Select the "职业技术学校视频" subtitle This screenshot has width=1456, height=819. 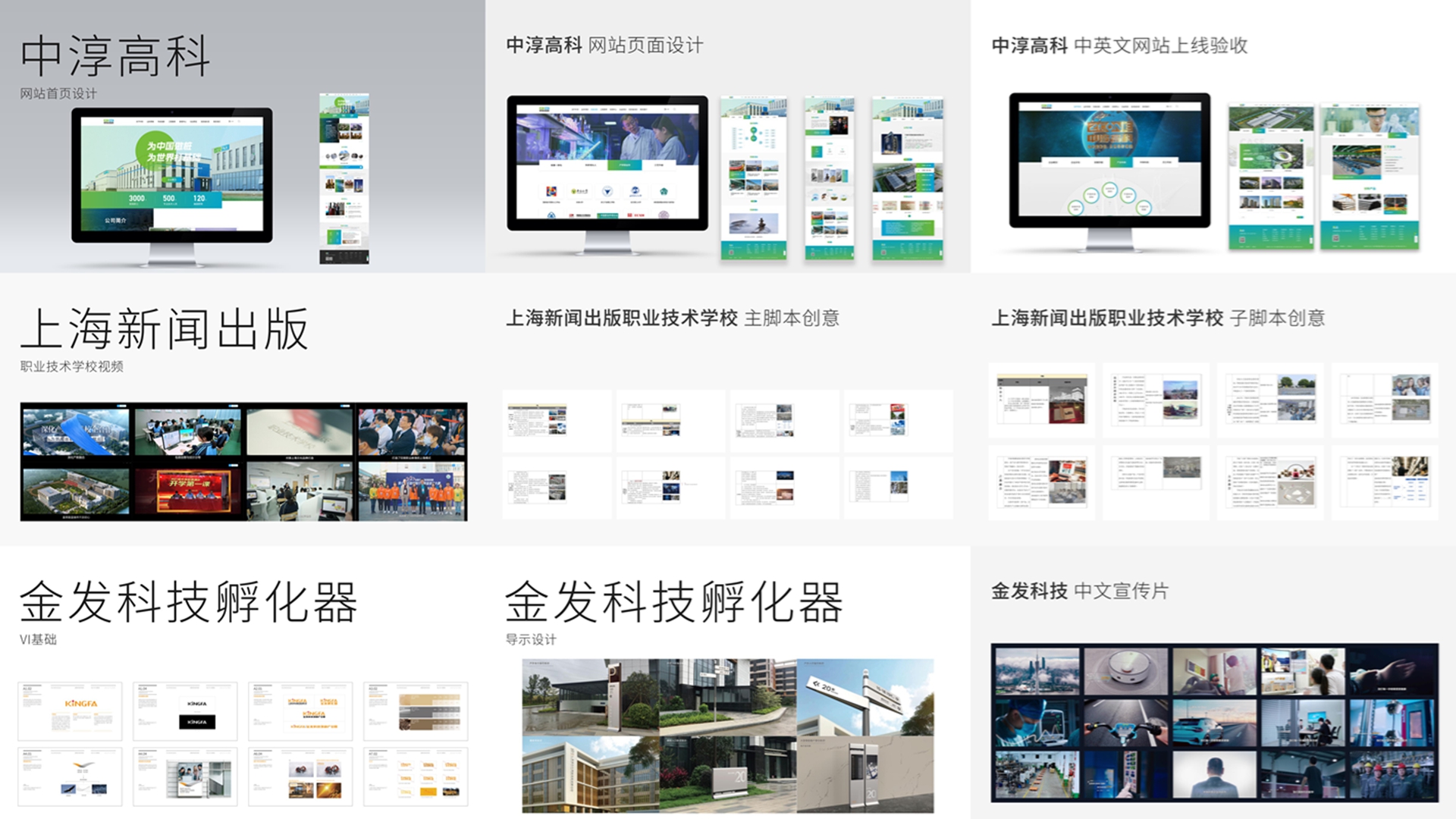click(71, 366)
